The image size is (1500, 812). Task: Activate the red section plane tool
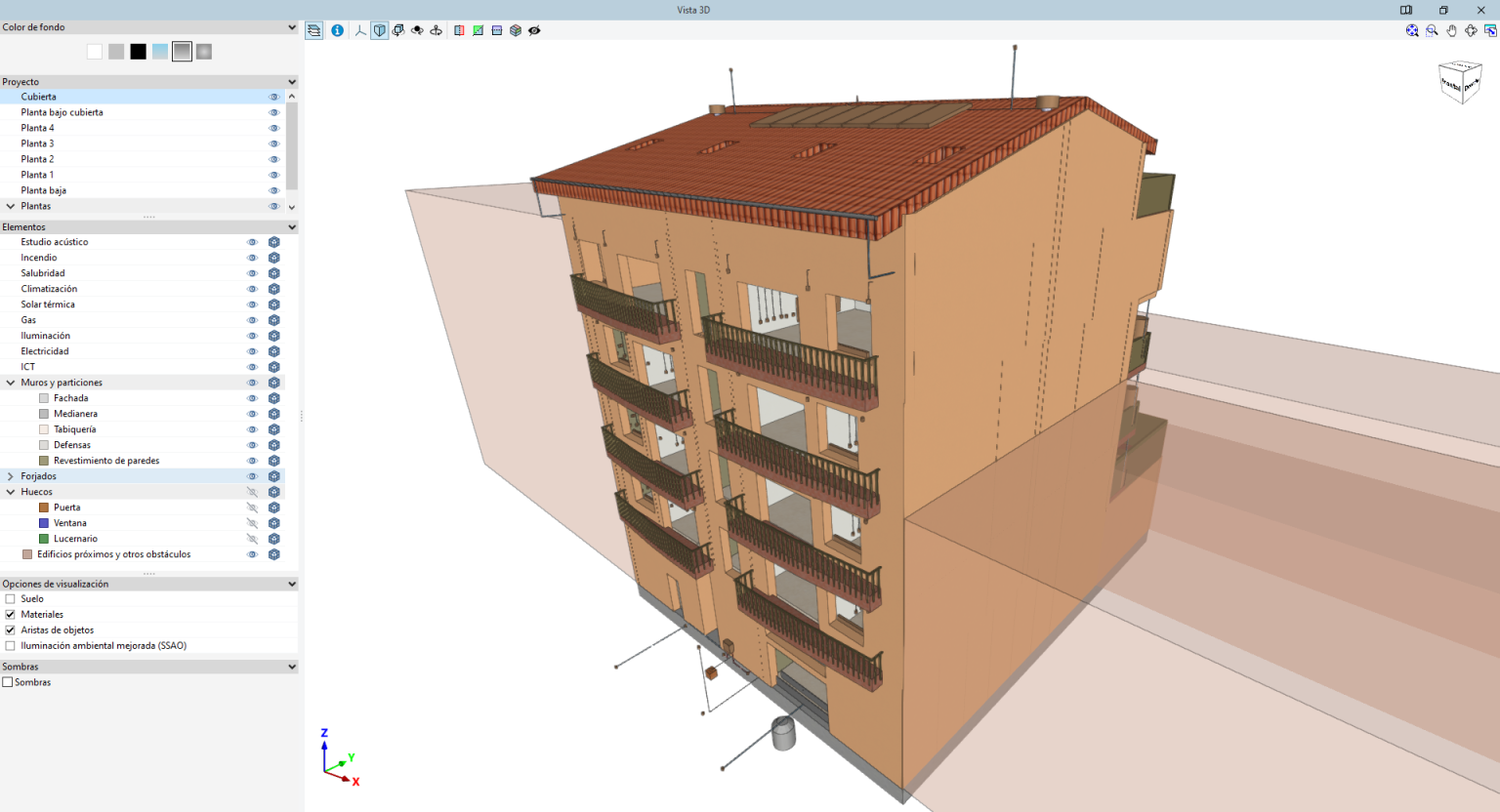(x=458, y=30)
